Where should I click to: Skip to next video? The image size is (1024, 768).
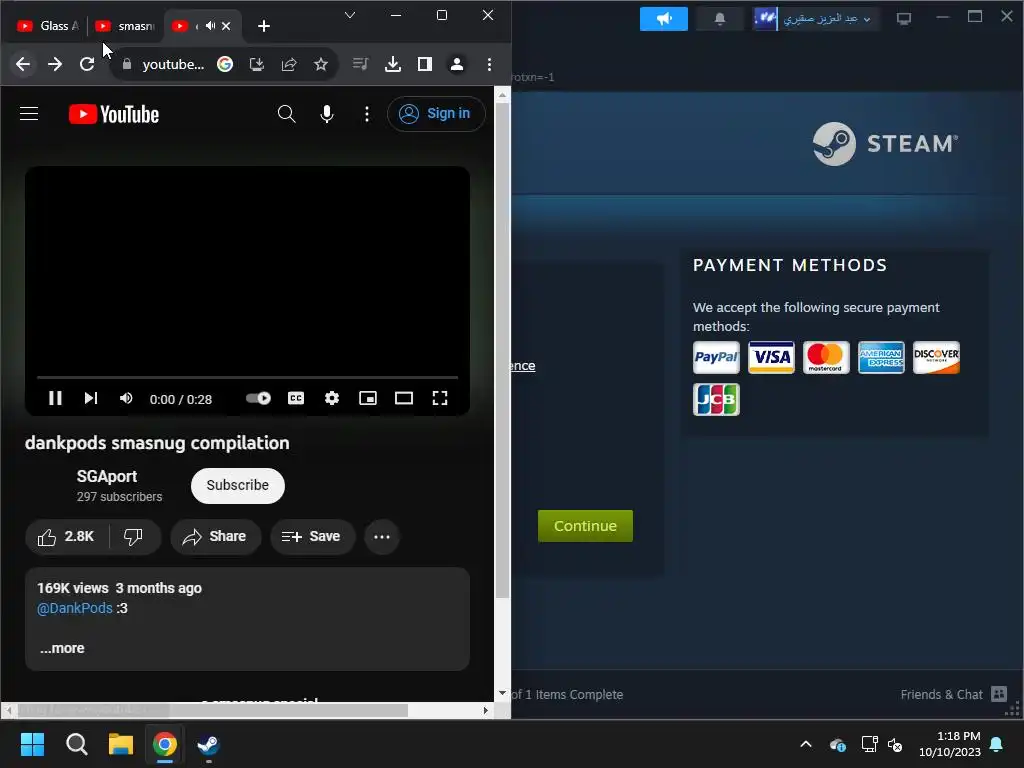point(91,398)
